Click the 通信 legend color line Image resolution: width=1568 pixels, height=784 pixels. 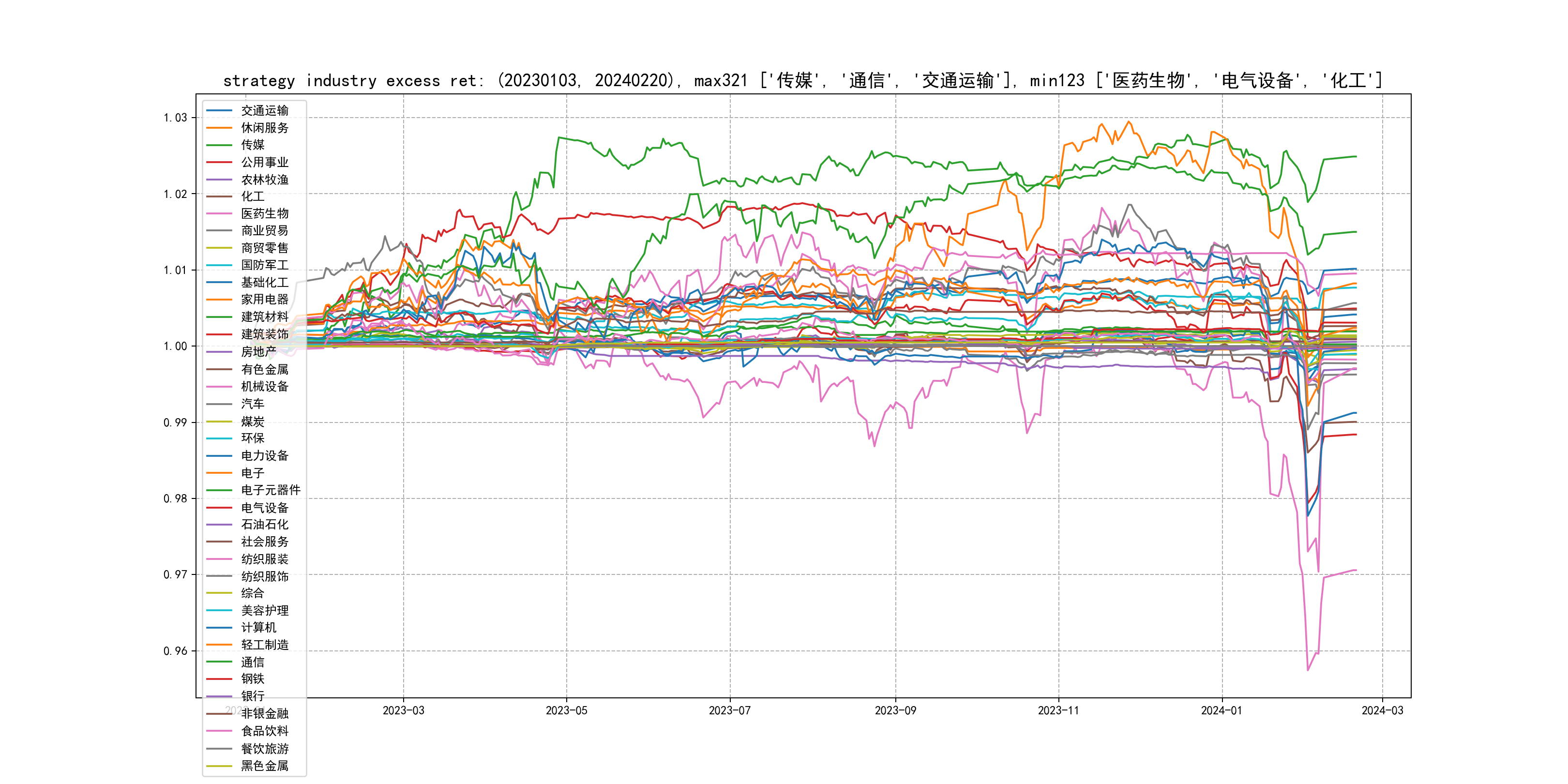pyautogui.click(x=219, y=662)
